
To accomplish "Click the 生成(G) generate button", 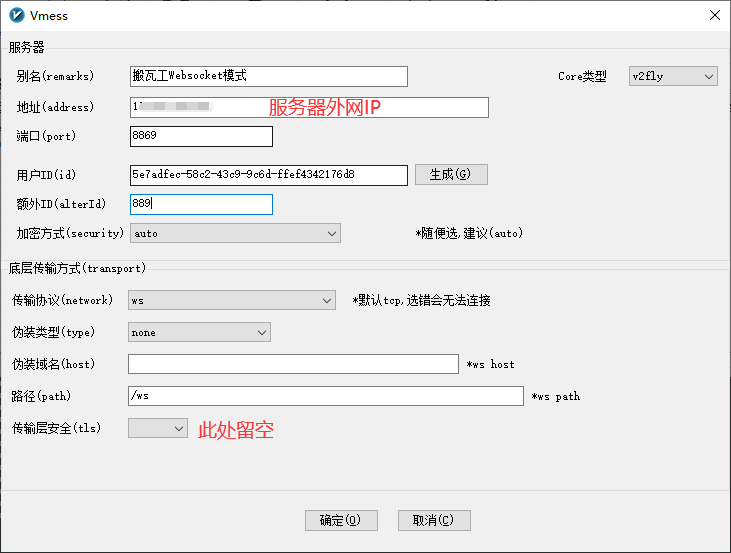I will [451, 174].
